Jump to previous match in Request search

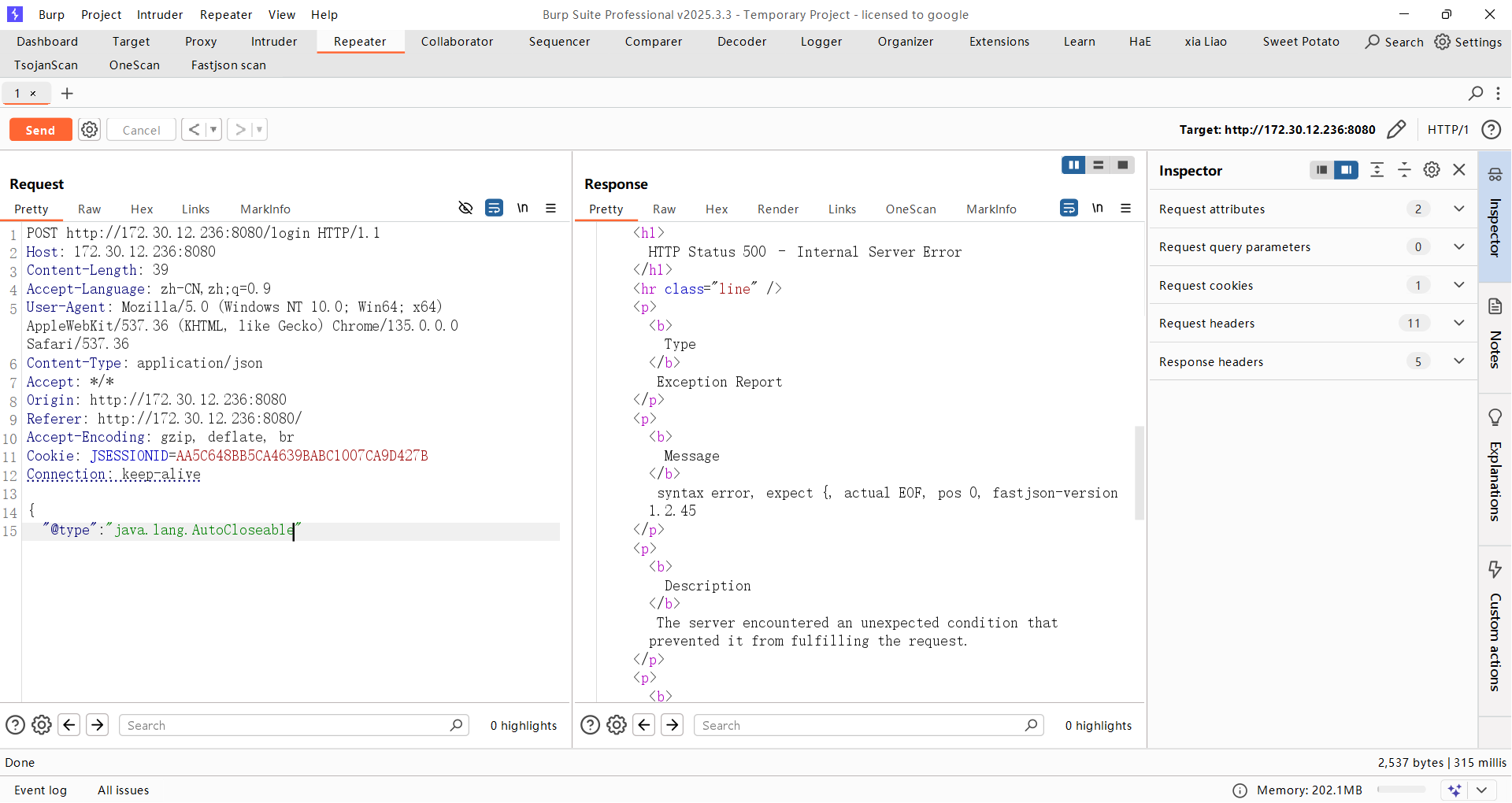[69, 725]
